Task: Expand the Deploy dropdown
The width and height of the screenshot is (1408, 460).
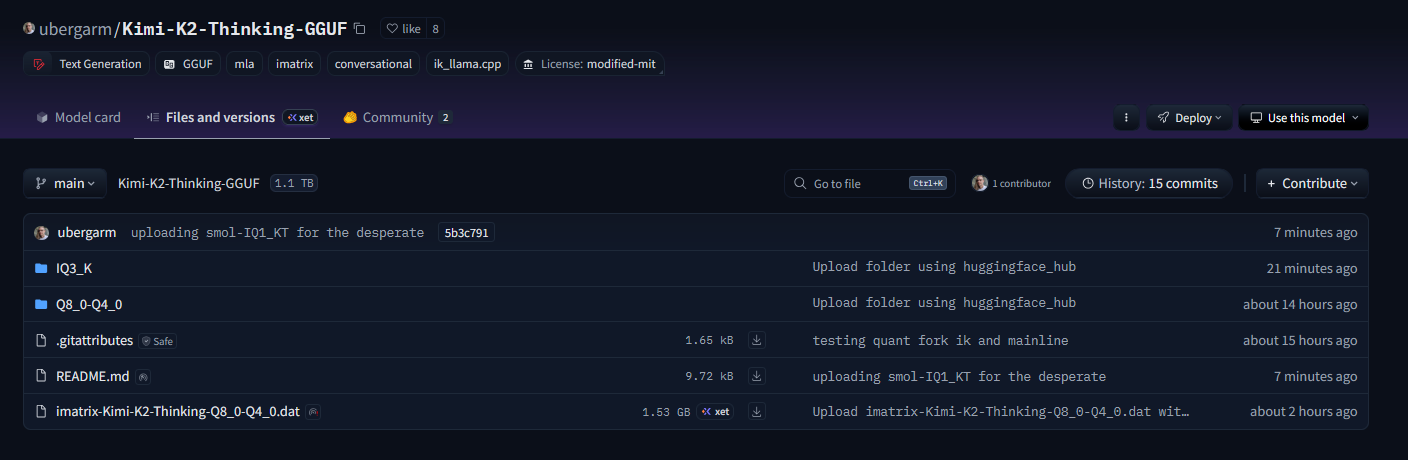Action: coord(1190,118)
